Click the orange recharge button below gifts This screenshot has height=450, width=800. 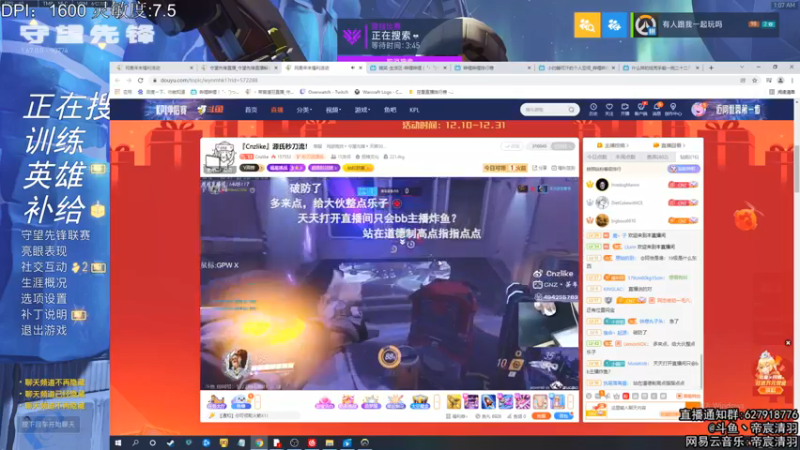click(541, 416)
